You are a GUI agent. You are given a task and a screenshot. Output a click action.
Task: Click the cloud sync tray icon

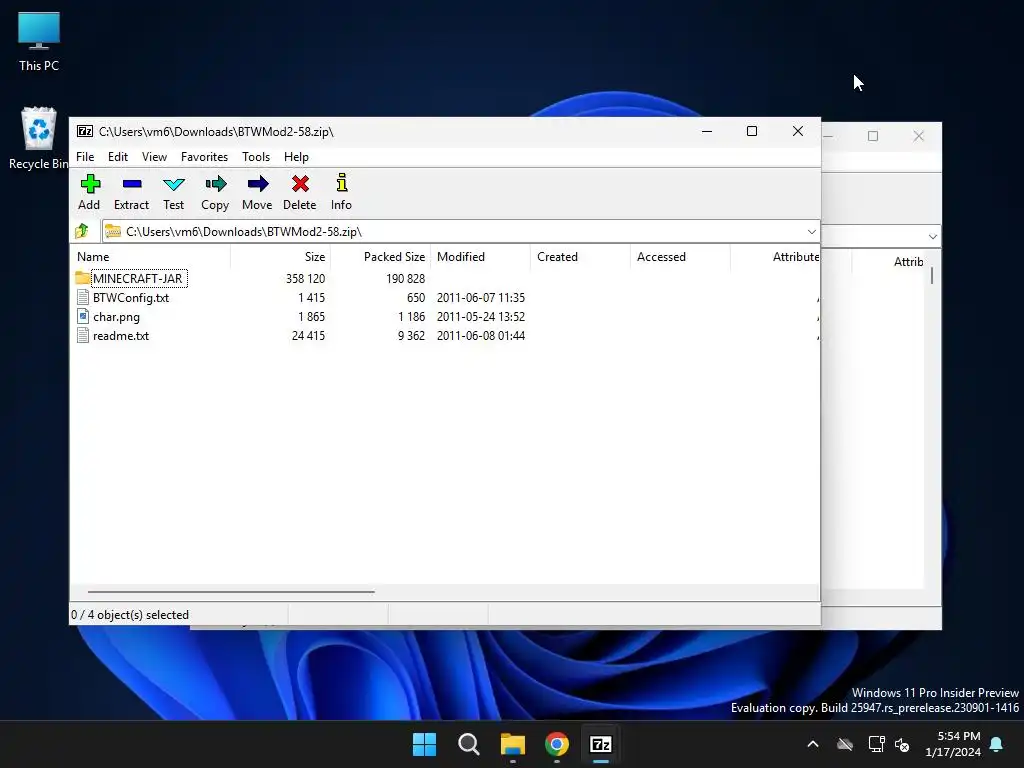point(845,744)
